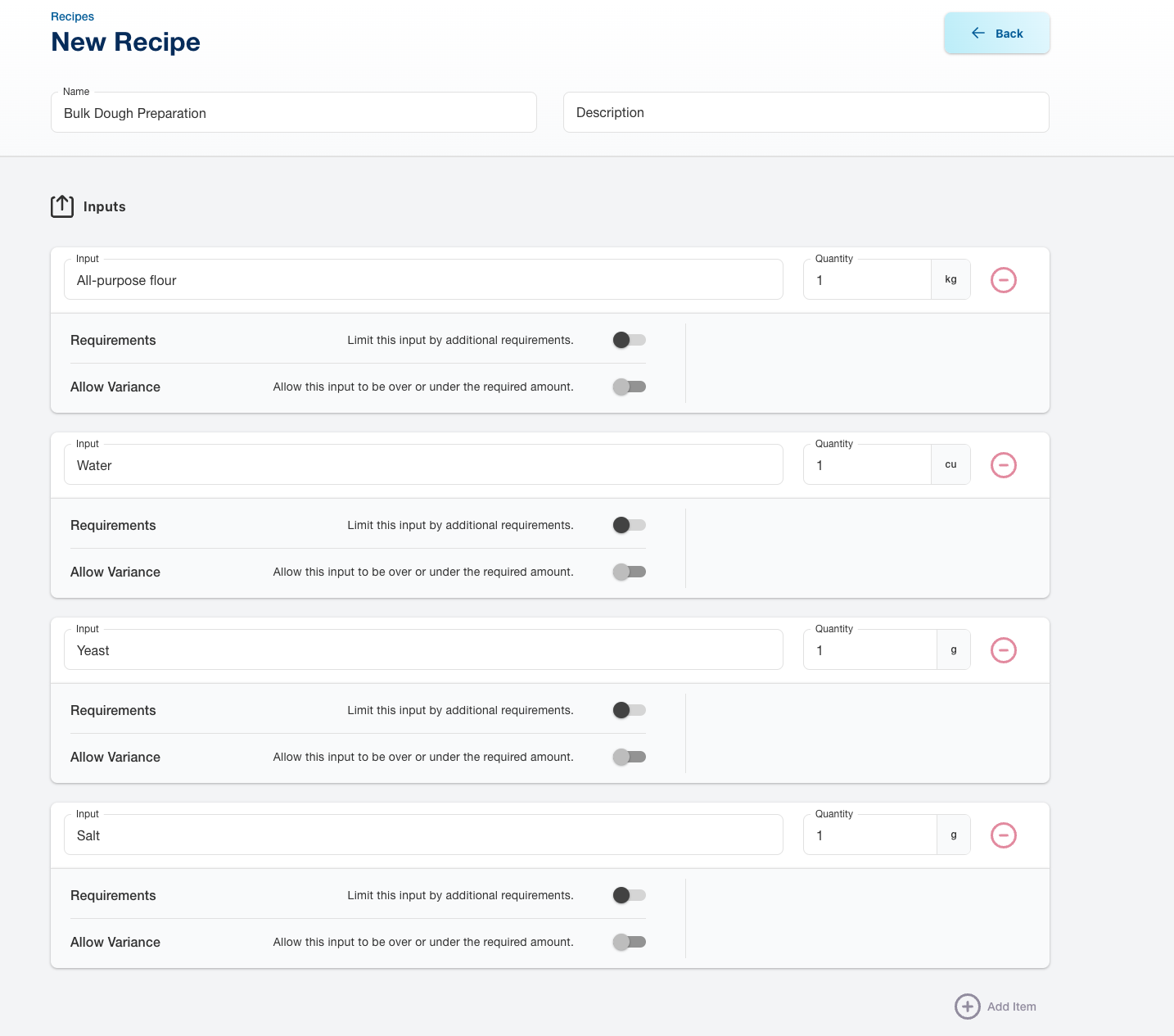Edit the Salt quantity field

(869, 835)
